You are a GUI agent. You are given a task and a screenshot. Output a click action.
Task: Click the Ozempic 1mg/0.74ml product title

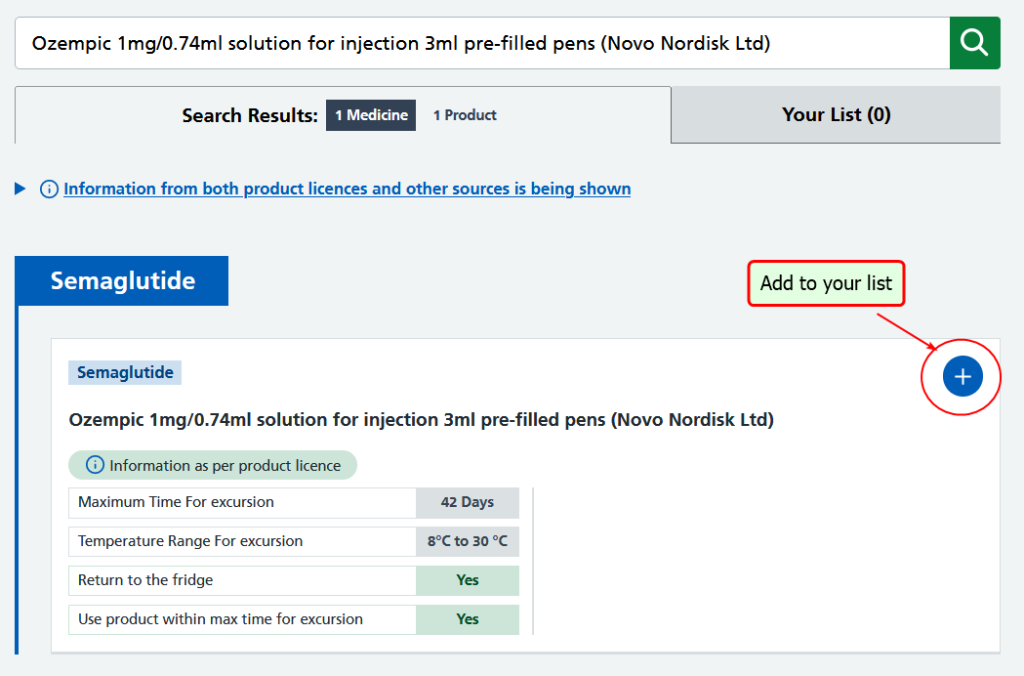click(x=421, y=419)
